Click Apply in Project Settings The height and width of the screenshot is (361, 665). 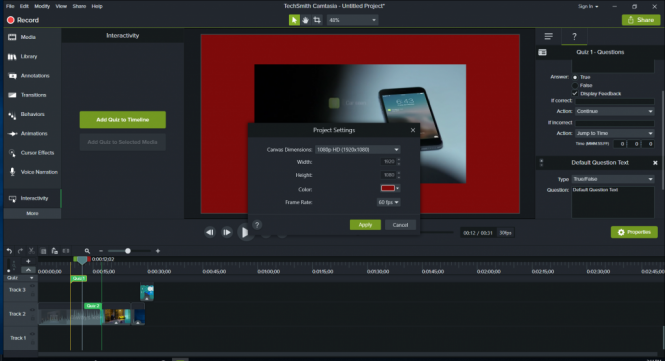pyautogui.click(x=365, y=225)
